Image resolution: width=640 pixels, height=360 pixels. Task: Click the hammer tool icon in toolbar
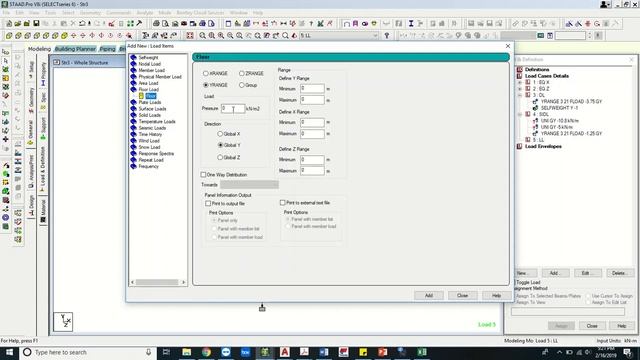click(139, 24)
